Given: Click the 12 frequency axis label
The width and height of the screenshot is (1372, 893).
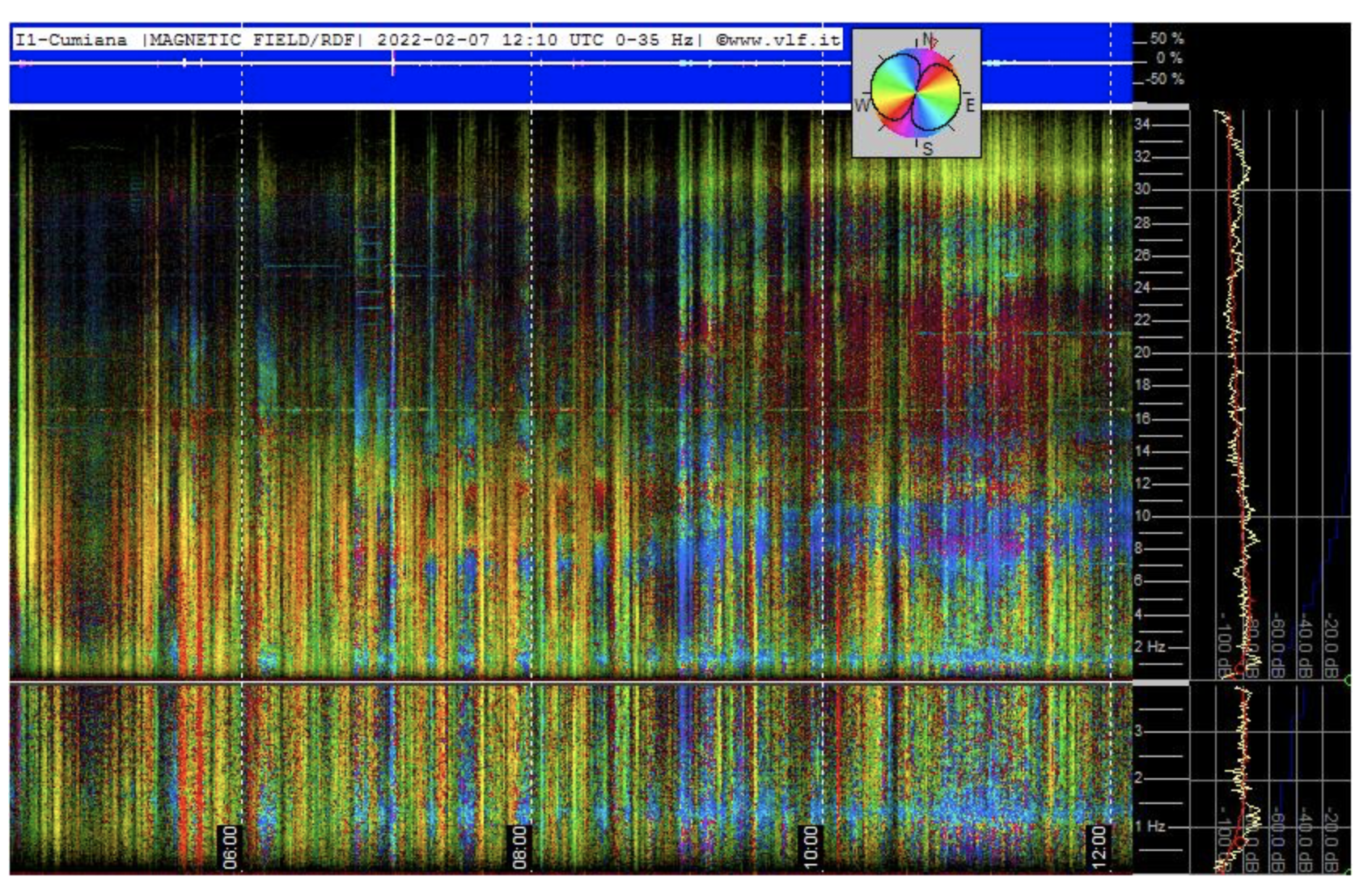Looking at the screenshot, I should coord(1142,483).
